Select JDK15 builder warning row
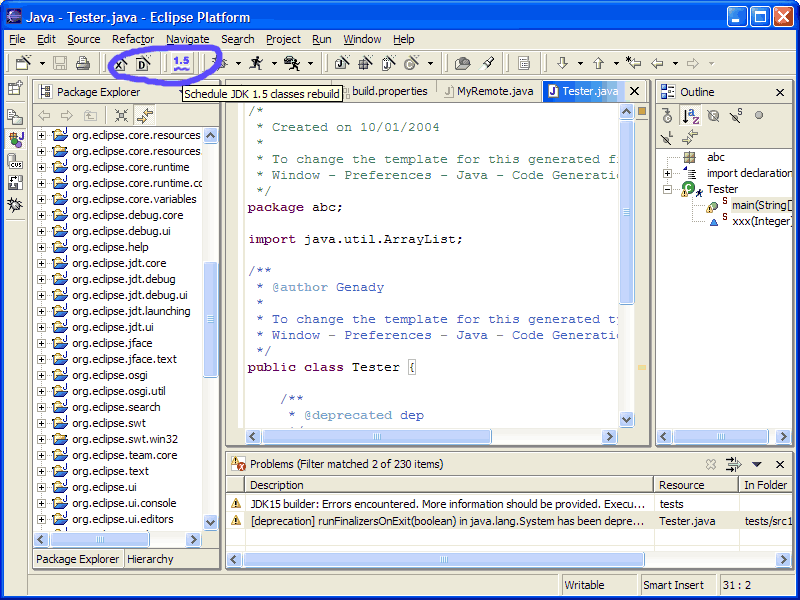This screenshot has height=600, width=800. [509, 504]
